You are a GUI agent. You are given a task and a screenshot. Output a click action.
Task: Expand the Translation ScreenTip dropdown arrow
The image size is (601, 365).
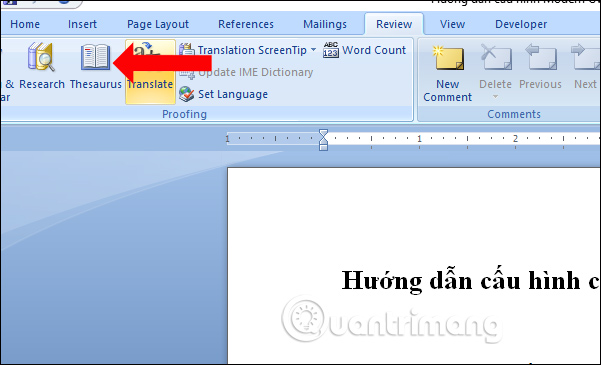click(x=314, y=50)
